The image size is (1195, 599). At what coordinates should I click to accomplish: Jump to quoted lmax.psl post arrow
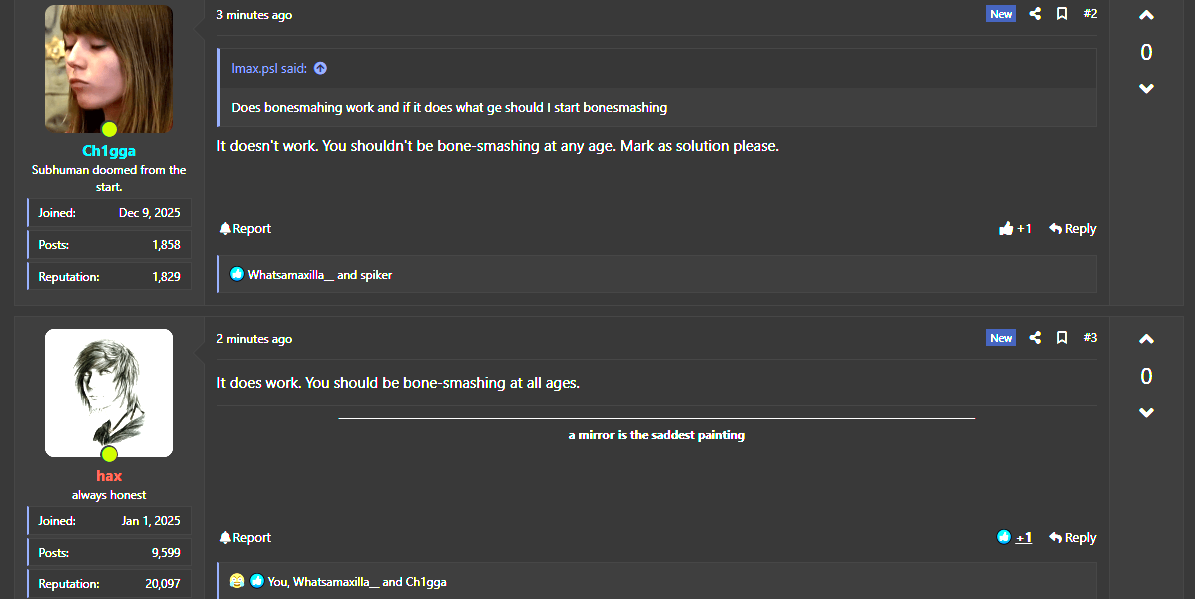tap(320, 69)
